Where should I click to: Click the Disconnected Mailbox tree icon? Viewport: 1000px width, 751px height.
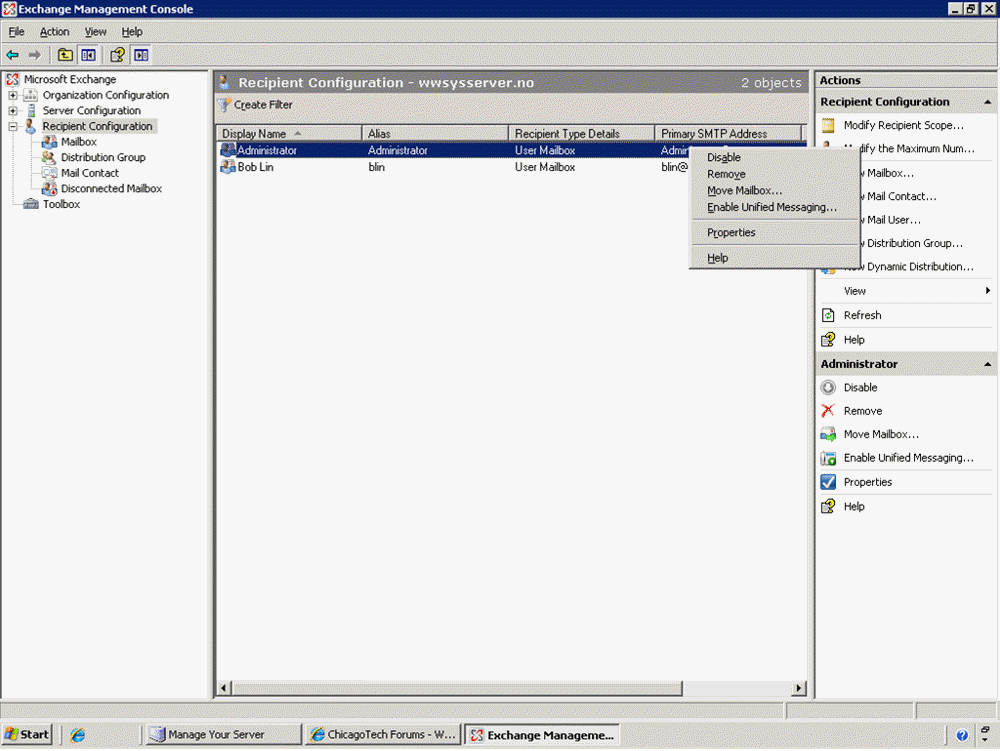pyautogui.click(x=49, y=188)
